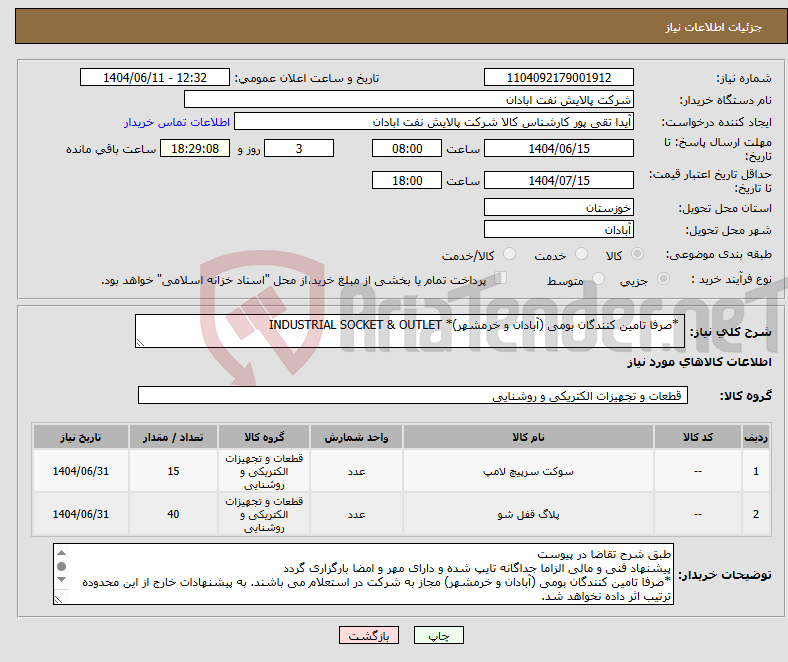Viewport: 788px width, 662px height.
Task: Click unit عدد in سوکت سرپیچ row
Action: click(356, 471)
